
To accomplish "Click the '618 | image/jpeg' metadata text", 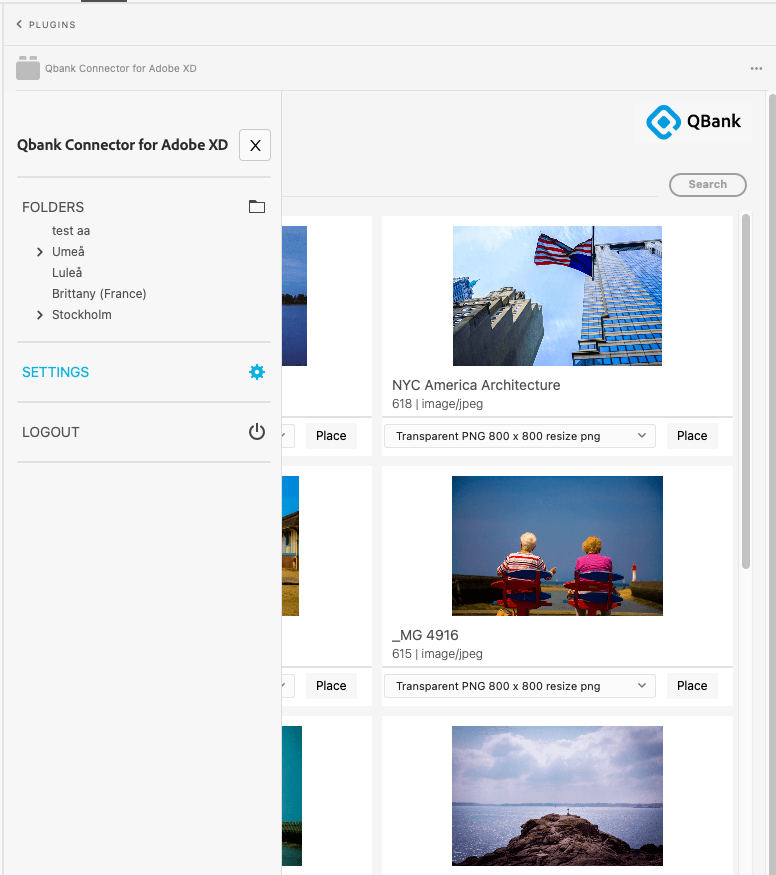I will coord(437,403).
